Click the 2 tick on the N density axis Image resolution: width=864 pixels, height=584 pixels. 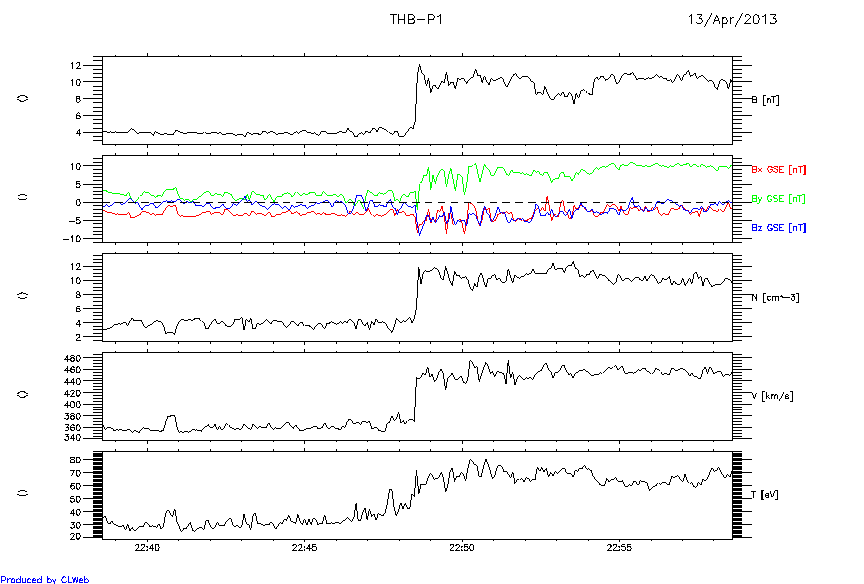click(78, 337)
